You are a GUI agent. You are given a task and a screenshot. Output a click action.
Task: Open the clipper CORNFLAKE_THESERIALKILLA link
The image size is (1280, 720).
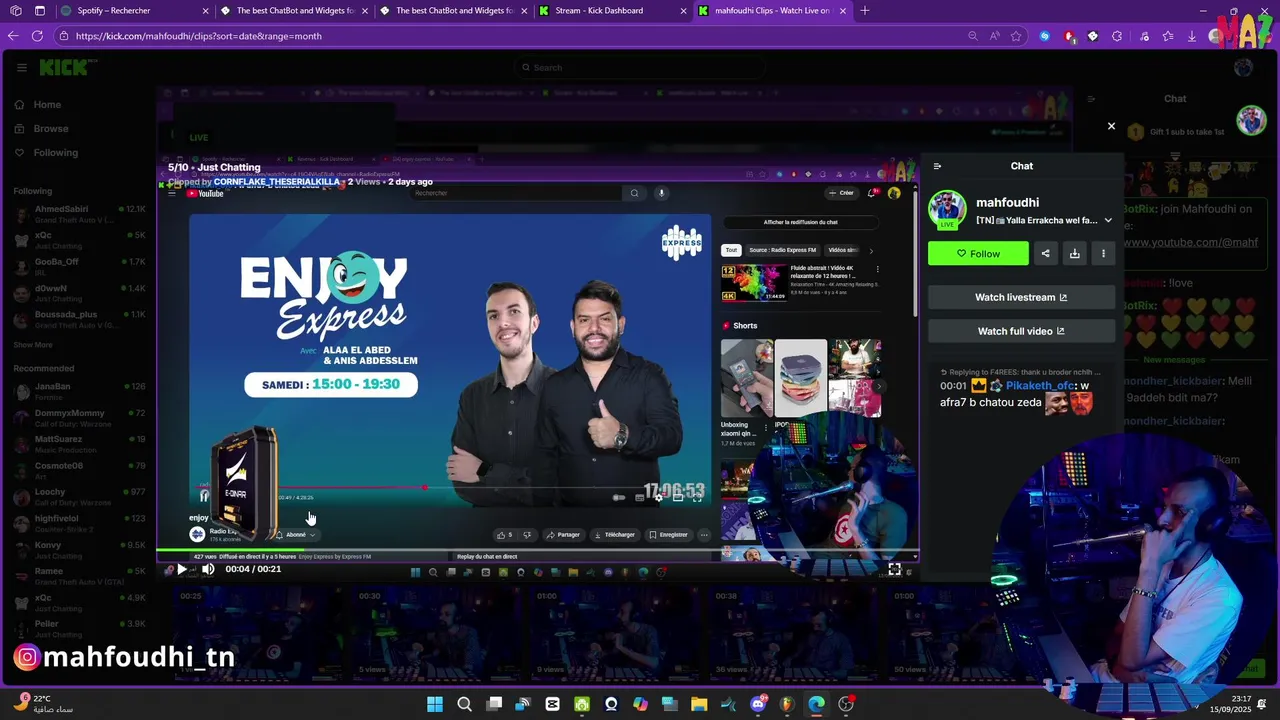[x=277, y=182]
